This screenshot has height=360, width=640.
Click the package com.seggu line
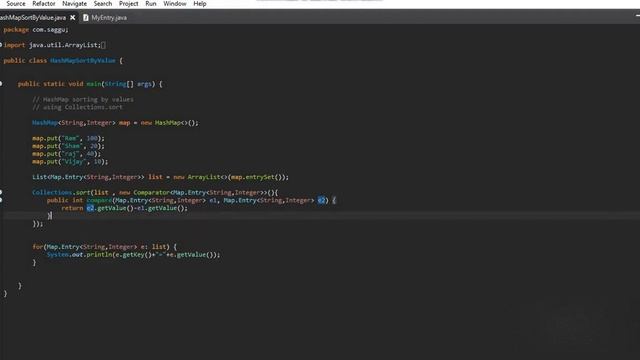pyautogui.click(x=36, y=30)
